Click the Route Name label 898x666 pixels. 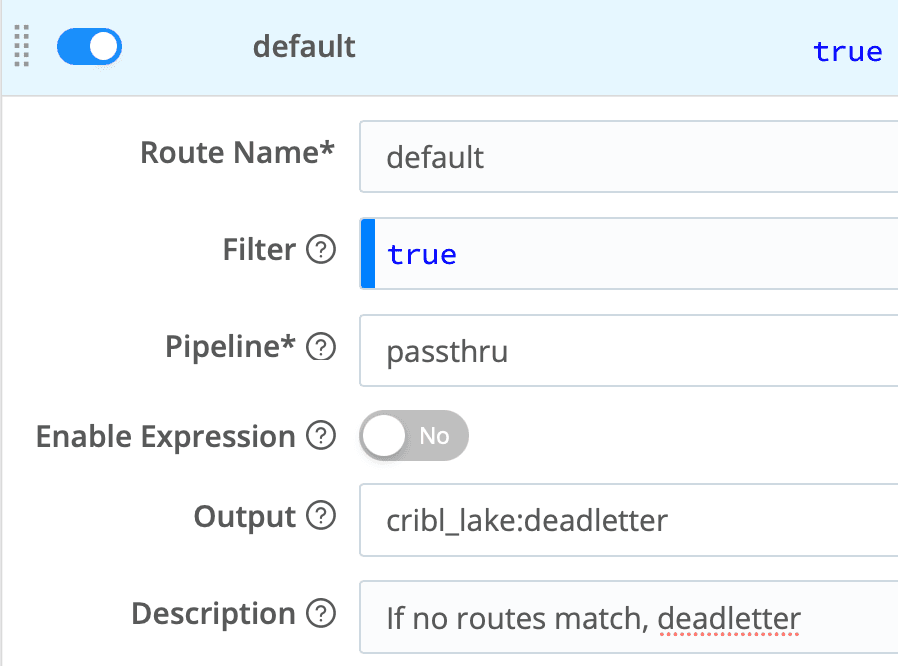[236, 153]
